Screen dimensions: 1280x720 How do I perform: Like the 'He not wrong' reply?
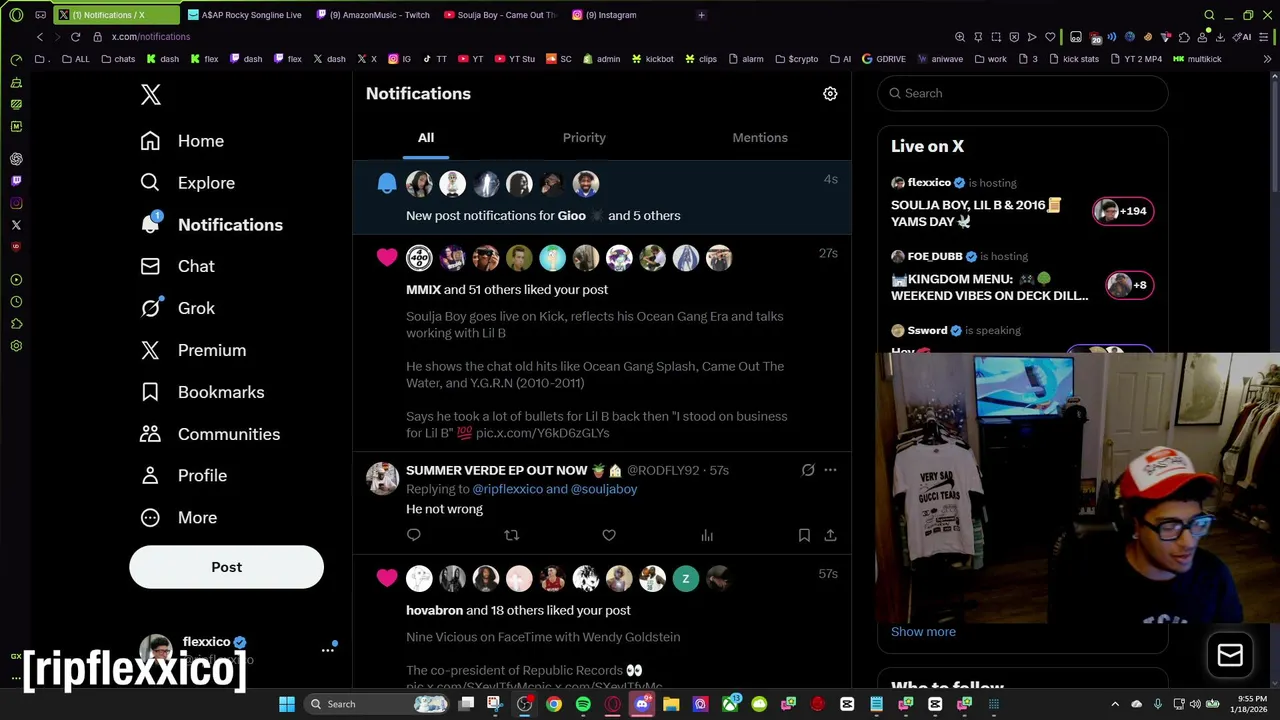click(609, 535)
